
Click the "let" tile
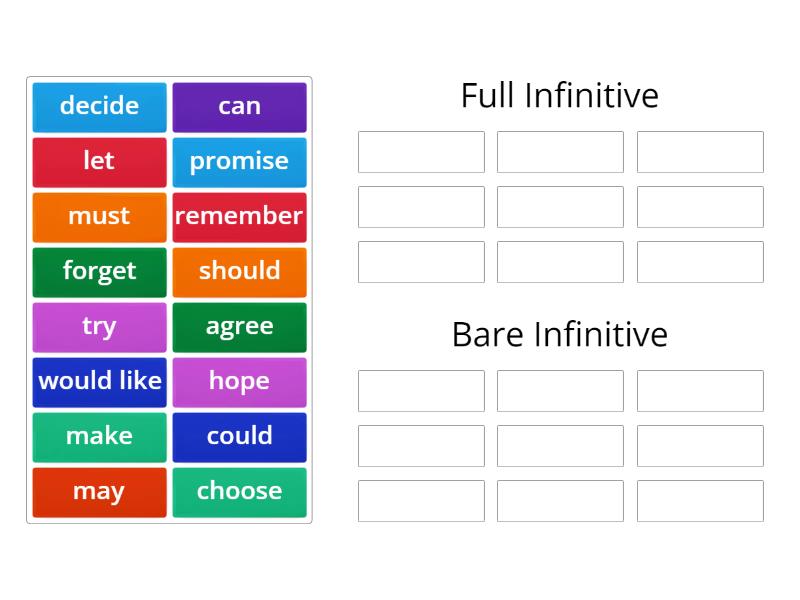coord(99,162)
